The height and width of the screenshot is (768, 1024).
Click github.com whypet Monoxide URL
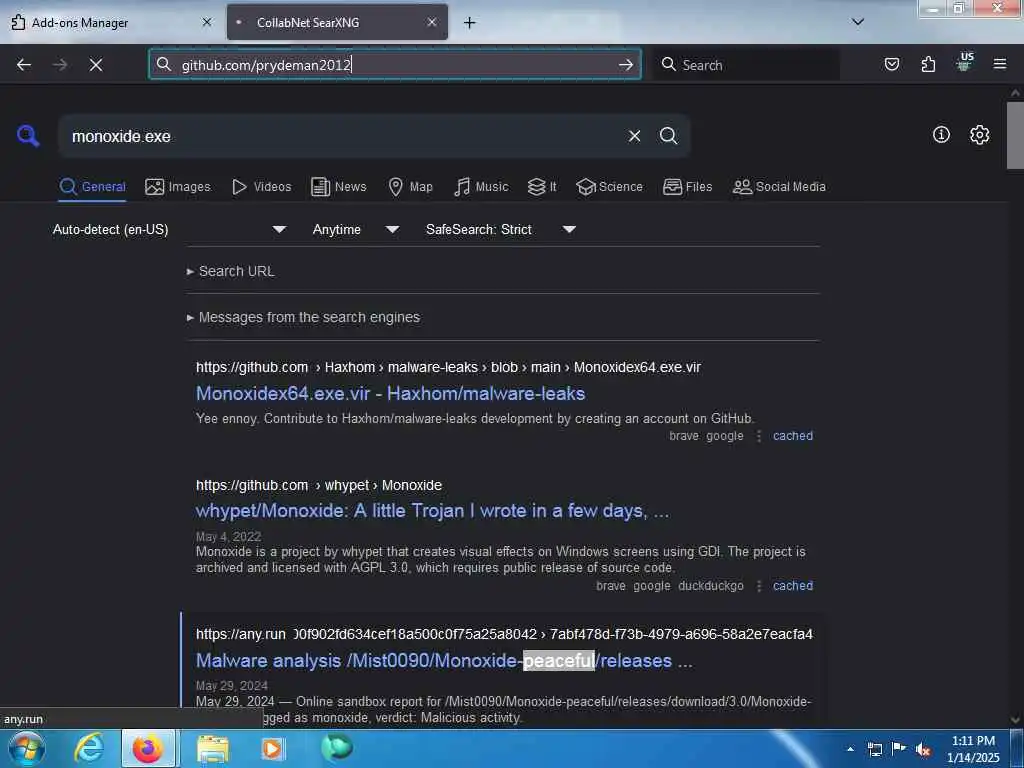(319, 485)
